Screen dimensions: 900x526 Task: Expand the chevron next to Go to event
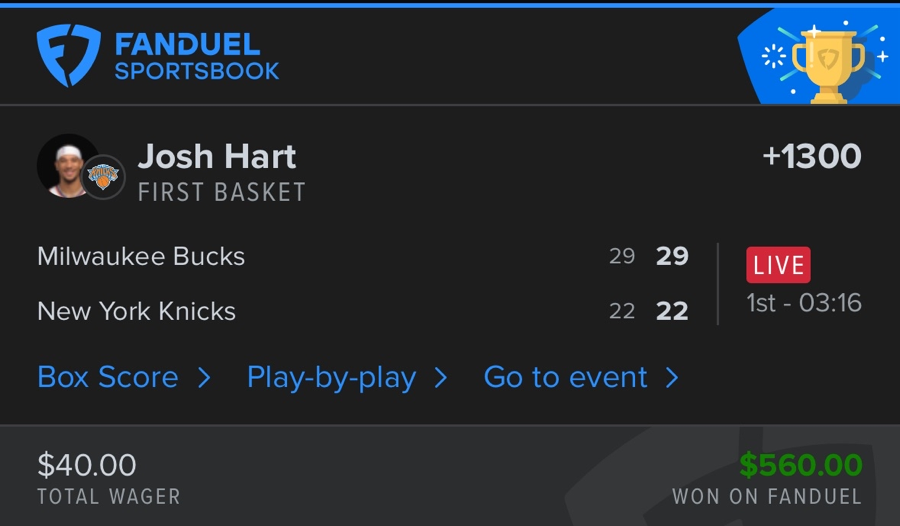[x=672, y=377]
